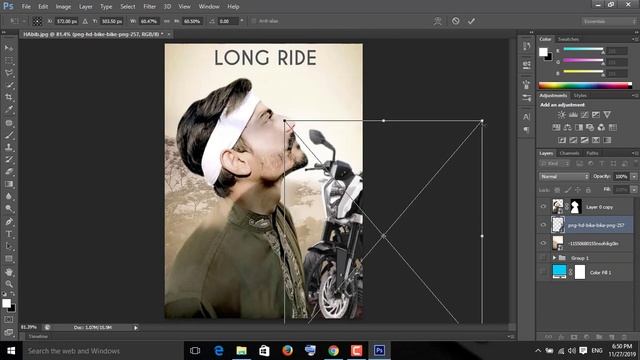Viewport: 640px width, 360px height.
Task: Select the Brush tool
Action: tap(9, 135)
